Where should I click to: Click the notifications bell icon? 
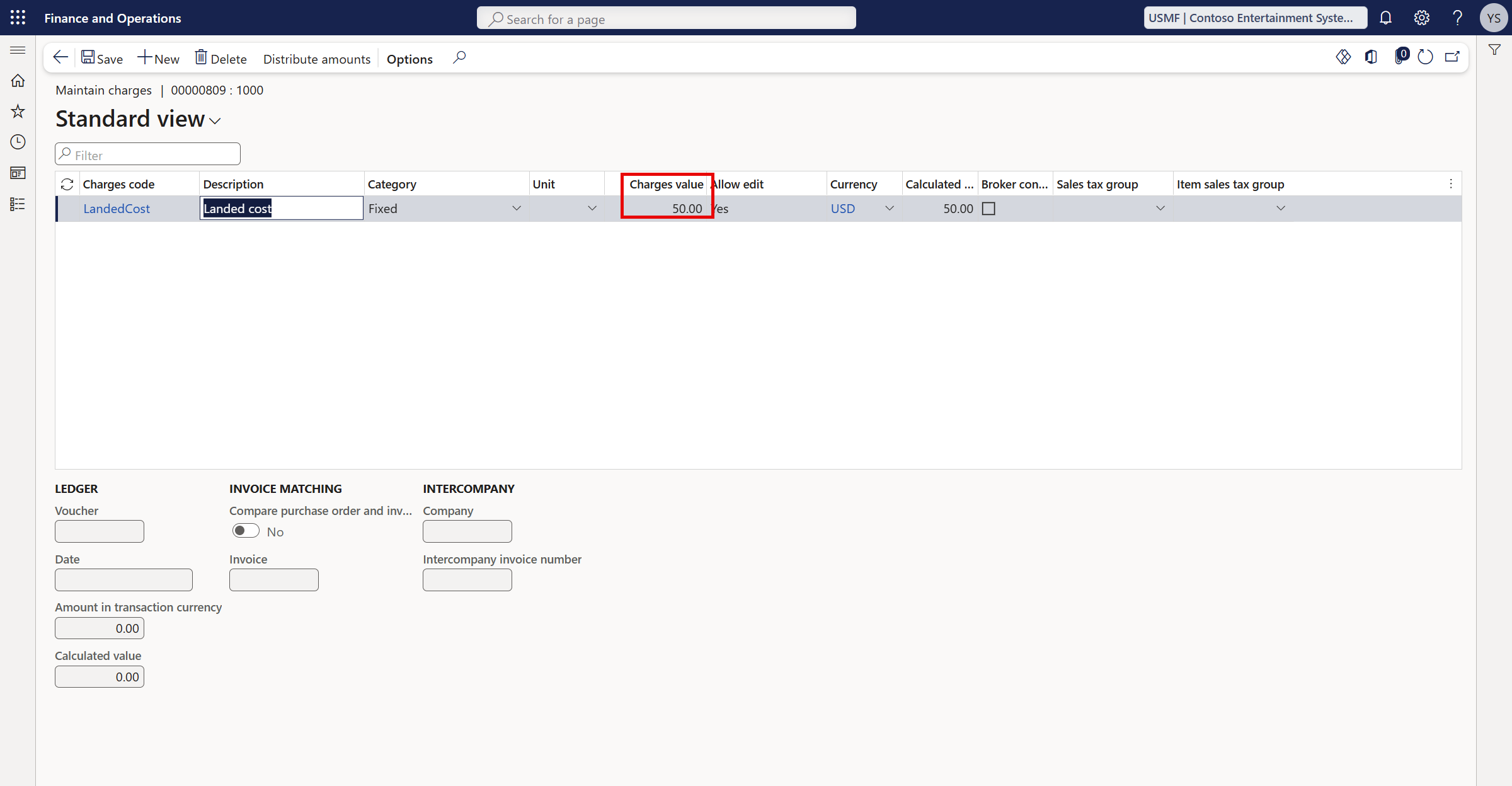tap(1385, 18)
